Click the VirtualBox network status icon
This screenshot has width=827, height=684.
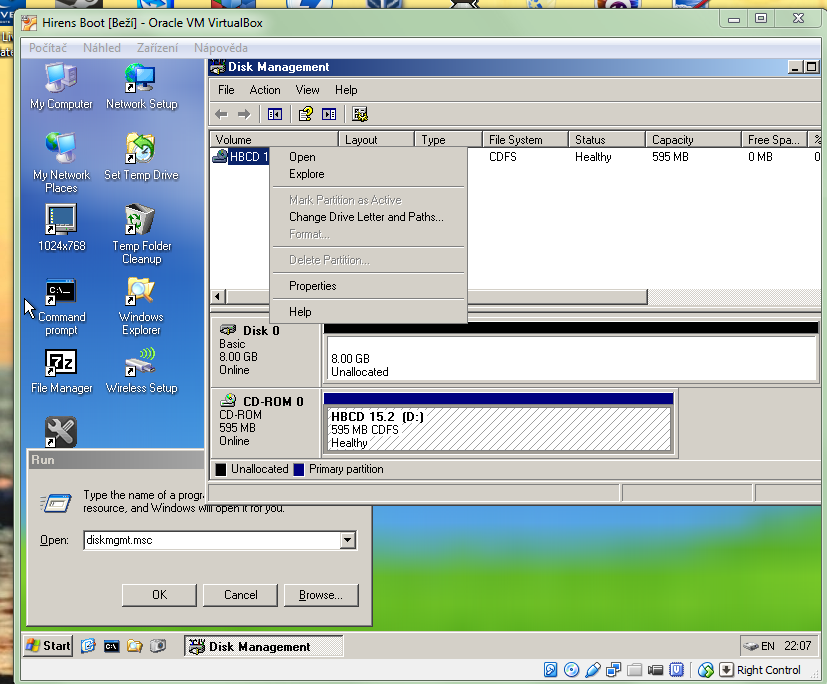pos(613,670)
